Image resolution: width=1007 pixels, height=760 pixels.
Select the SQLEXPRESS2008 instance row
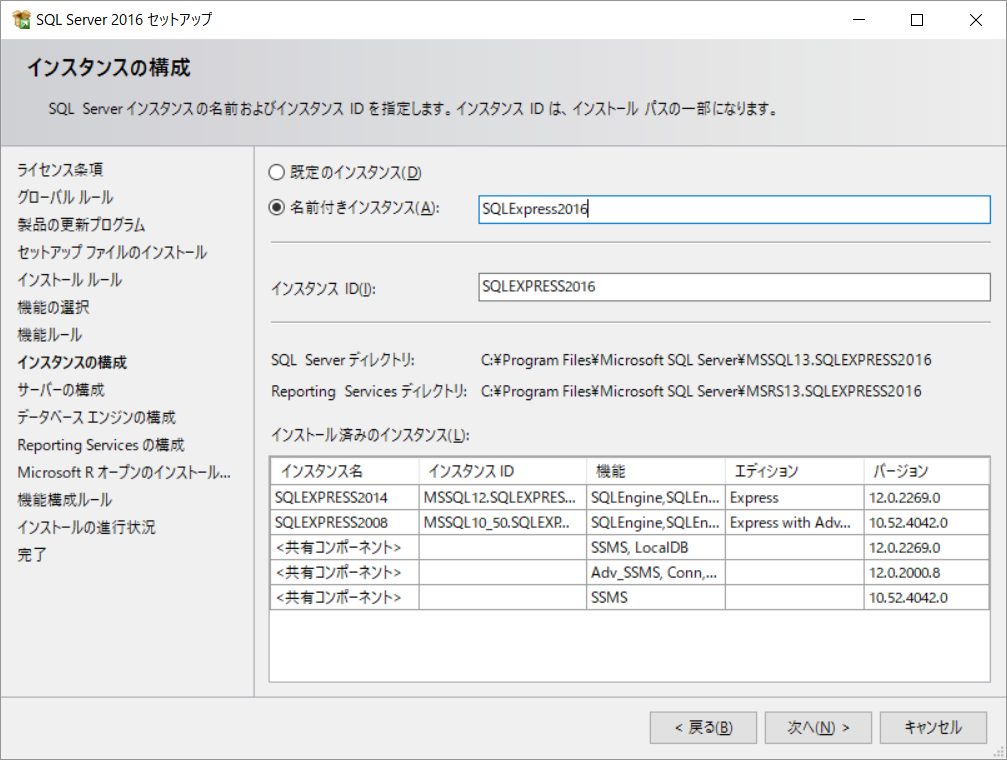point(629,522)
